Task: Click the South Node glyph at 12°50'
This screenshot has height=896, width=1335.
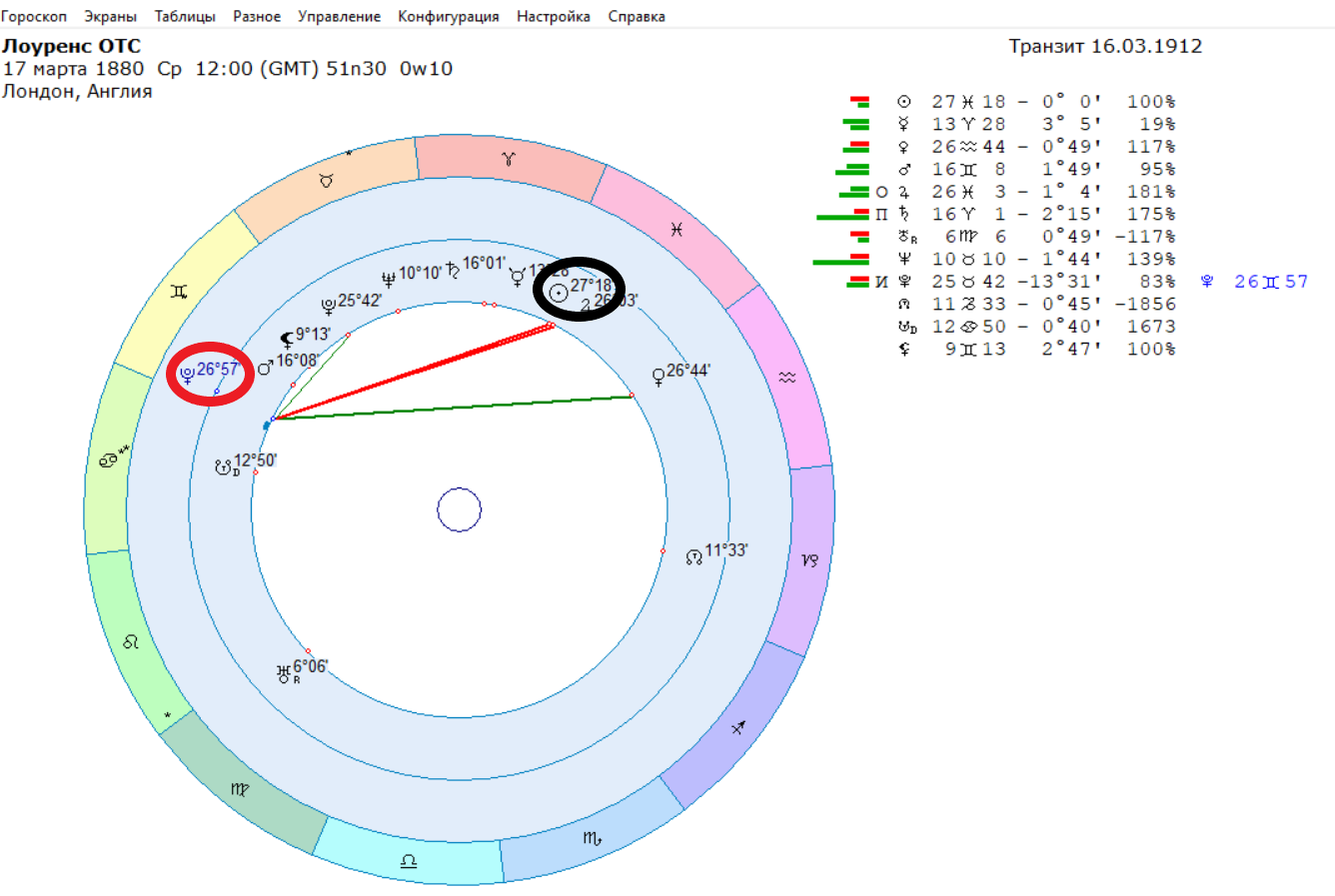Action: pos(224,466)
